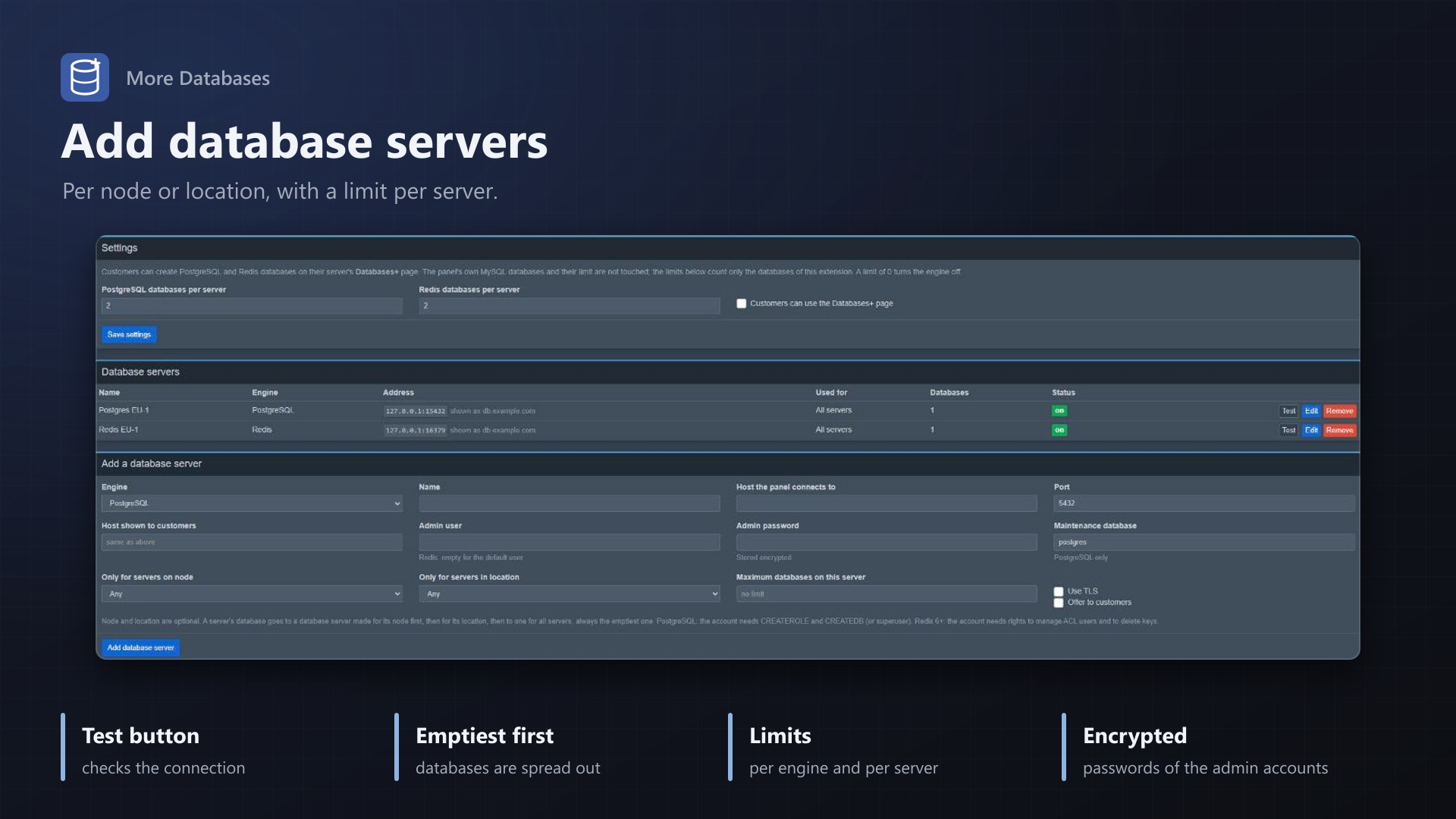The image size is (1456, 819).
Task: Click the Engine column header
Action: point(265,393)
